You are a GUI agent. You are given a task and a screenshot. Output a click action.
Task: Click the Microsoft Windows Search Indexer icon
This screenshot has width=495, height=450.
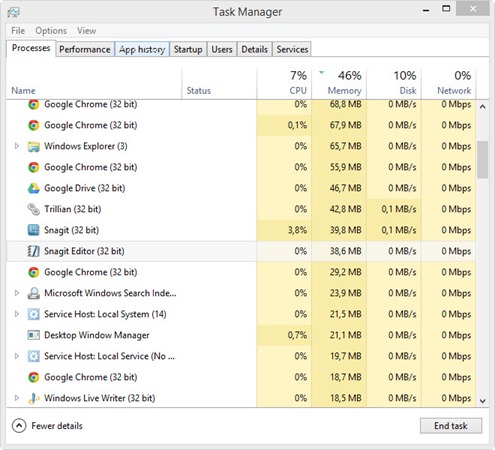point(34,293)
